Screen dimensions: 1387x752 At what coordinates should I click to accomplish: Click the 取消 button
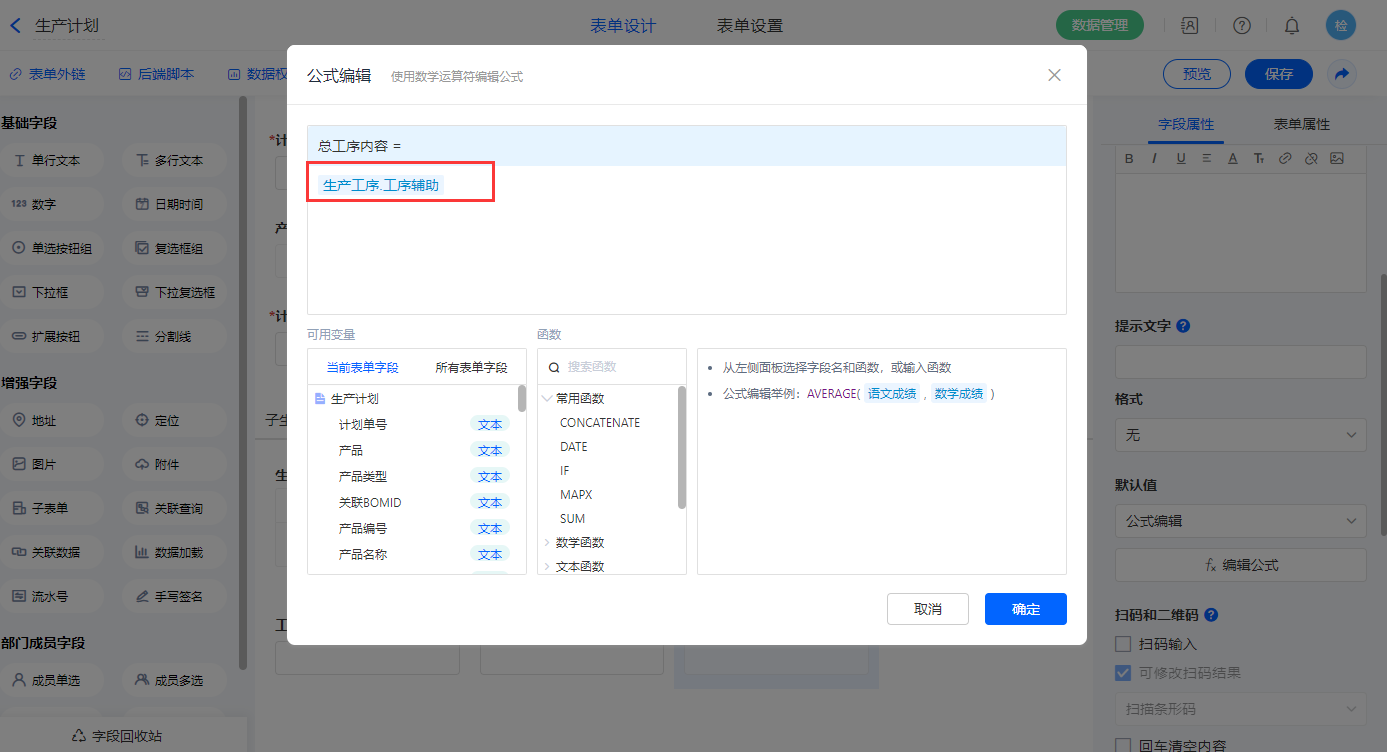(x=927, y=609)
